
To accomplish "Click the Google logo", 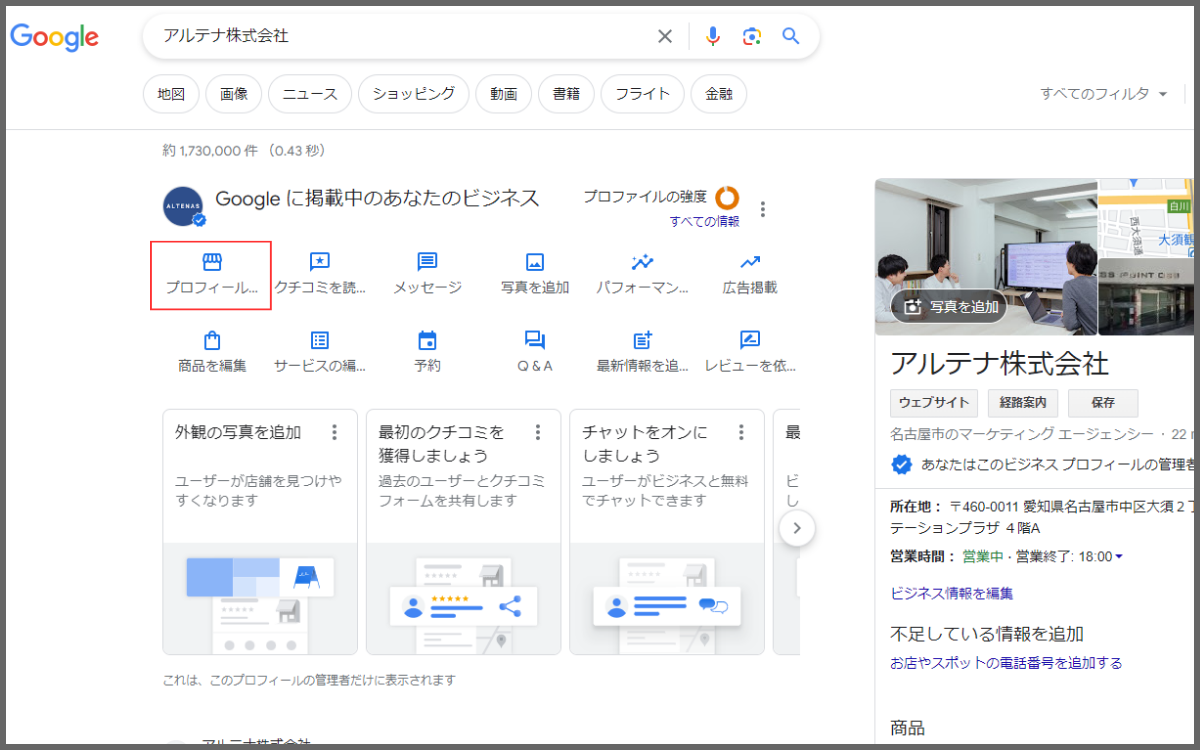I will pos(54,38).
